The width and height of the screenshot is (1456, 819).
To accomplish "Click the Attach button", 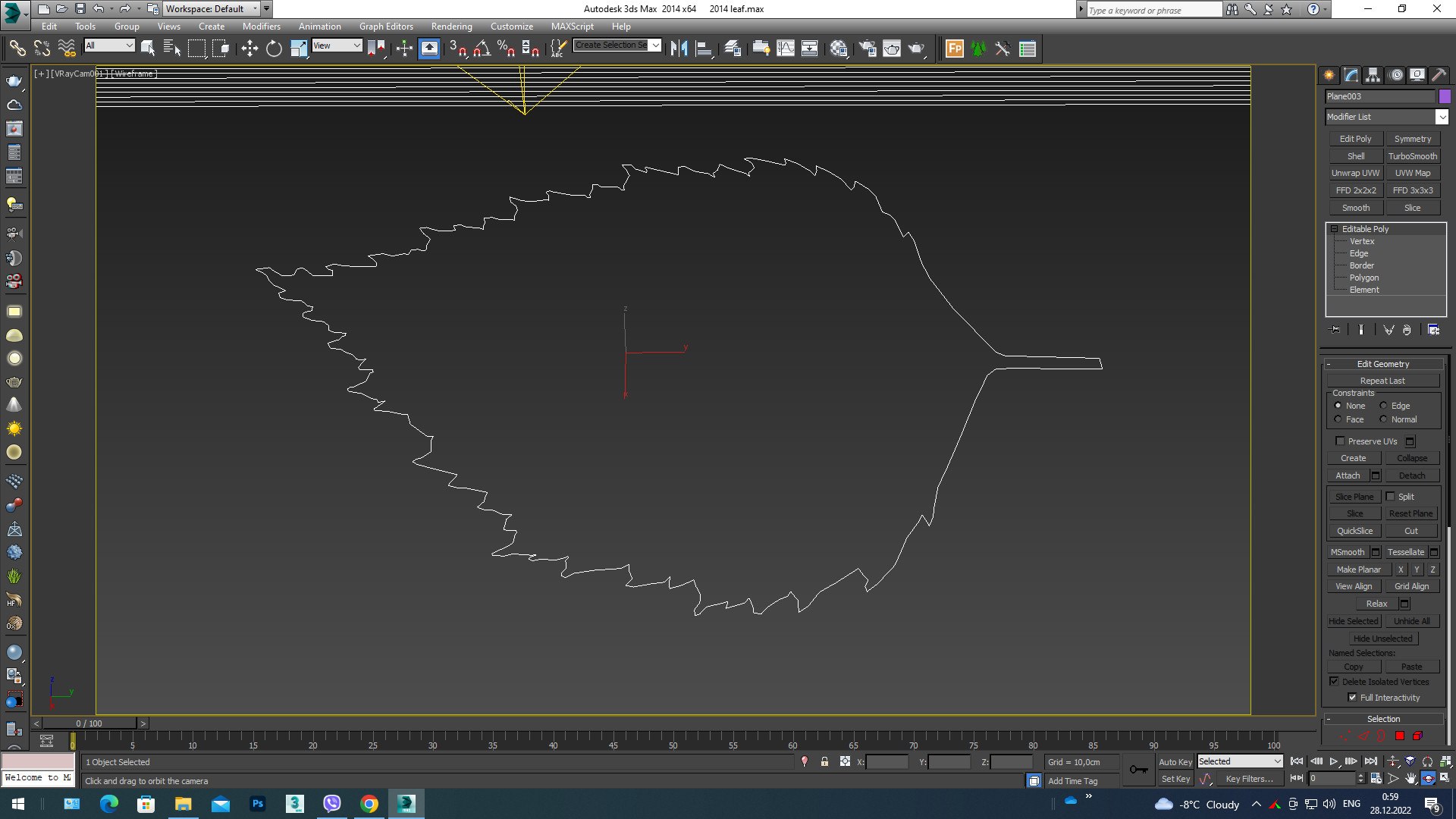I will point(1348,475).
